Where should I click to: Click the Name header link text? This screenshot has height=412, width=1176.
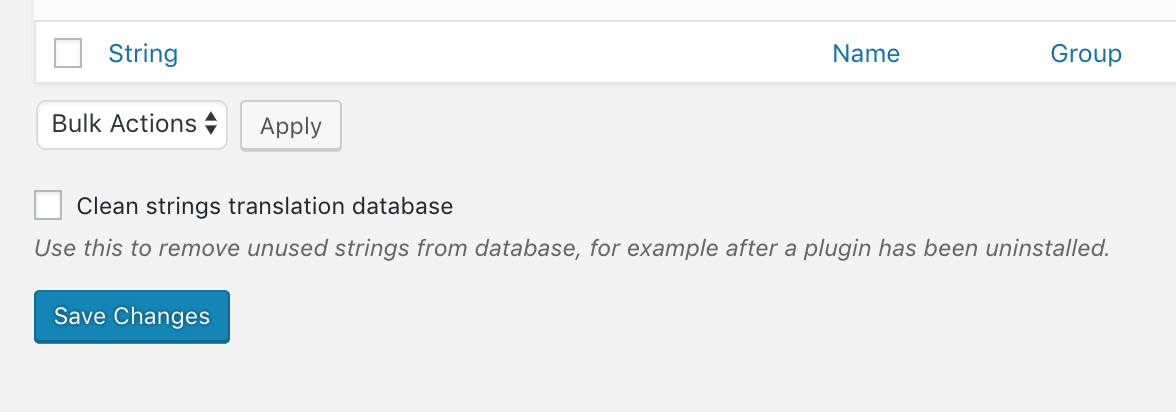pyautogui.click(x=866, y=53)
